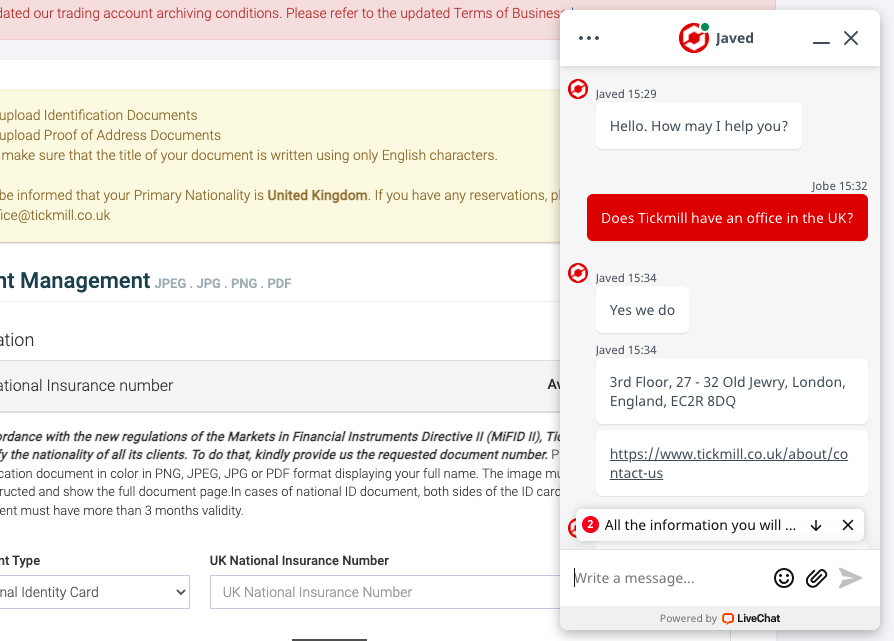The width and height of the screenshot is (894, 641).
Task: Focus the Write a message input
Action: tap(669, 578)
